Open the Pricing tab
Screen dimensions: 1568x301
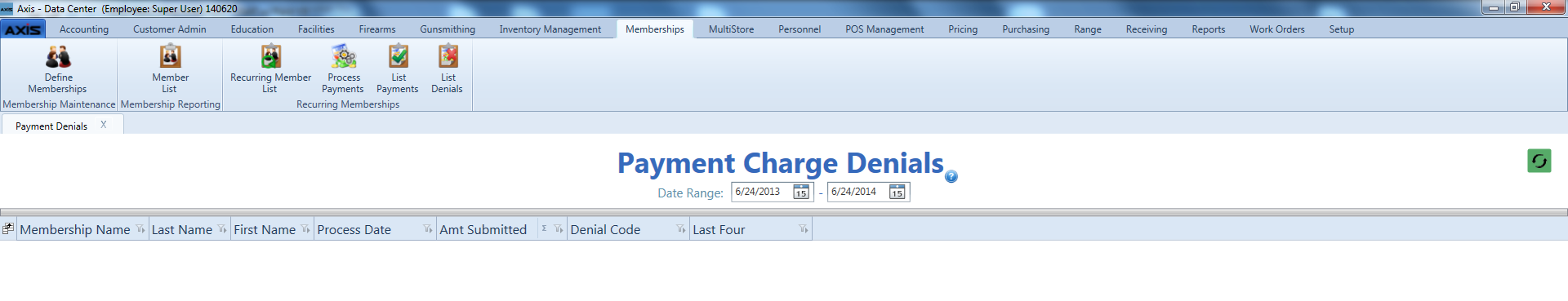point(963,29)
